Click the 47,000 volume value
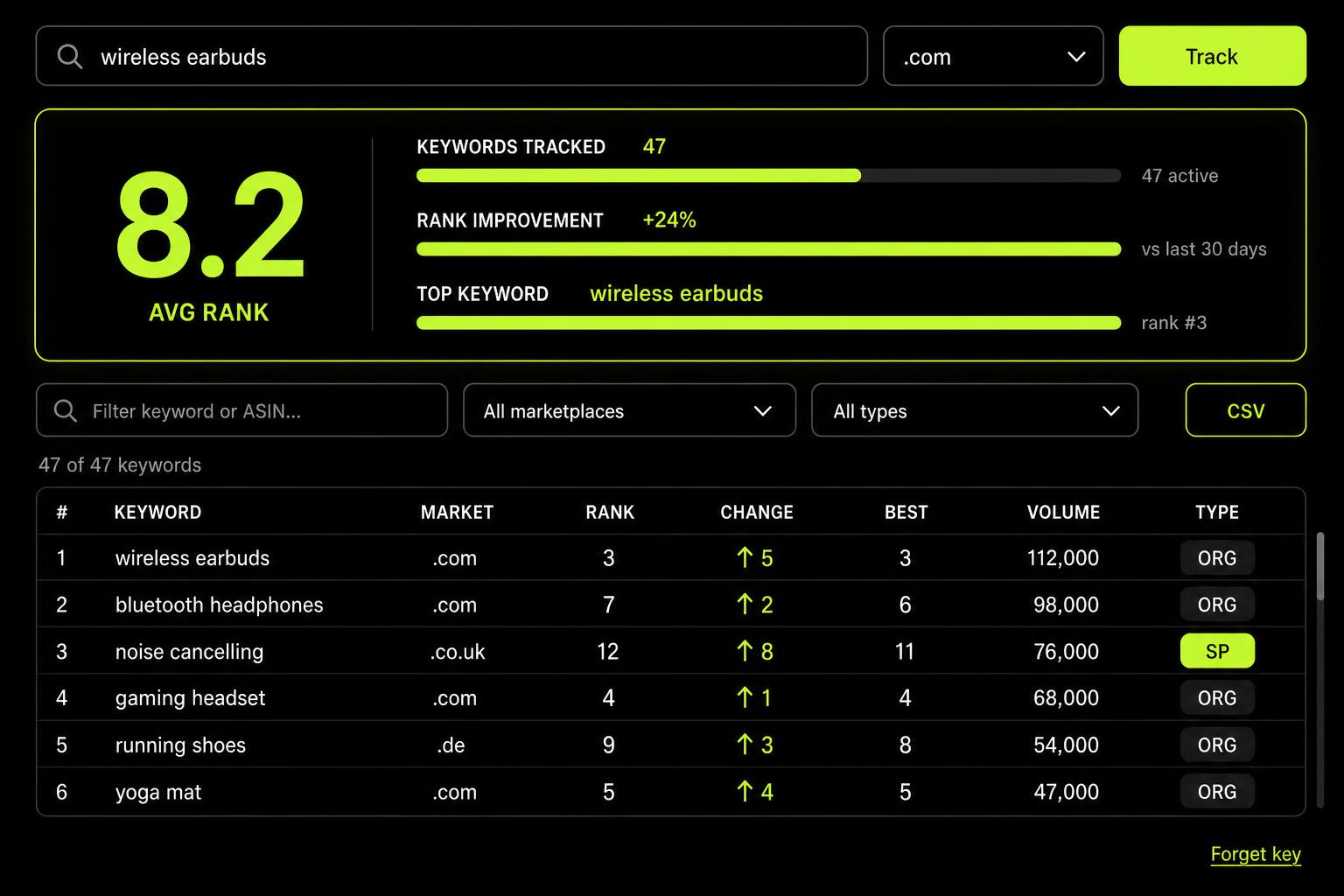The image size is (1344, 896). (x=1066, y=791)
